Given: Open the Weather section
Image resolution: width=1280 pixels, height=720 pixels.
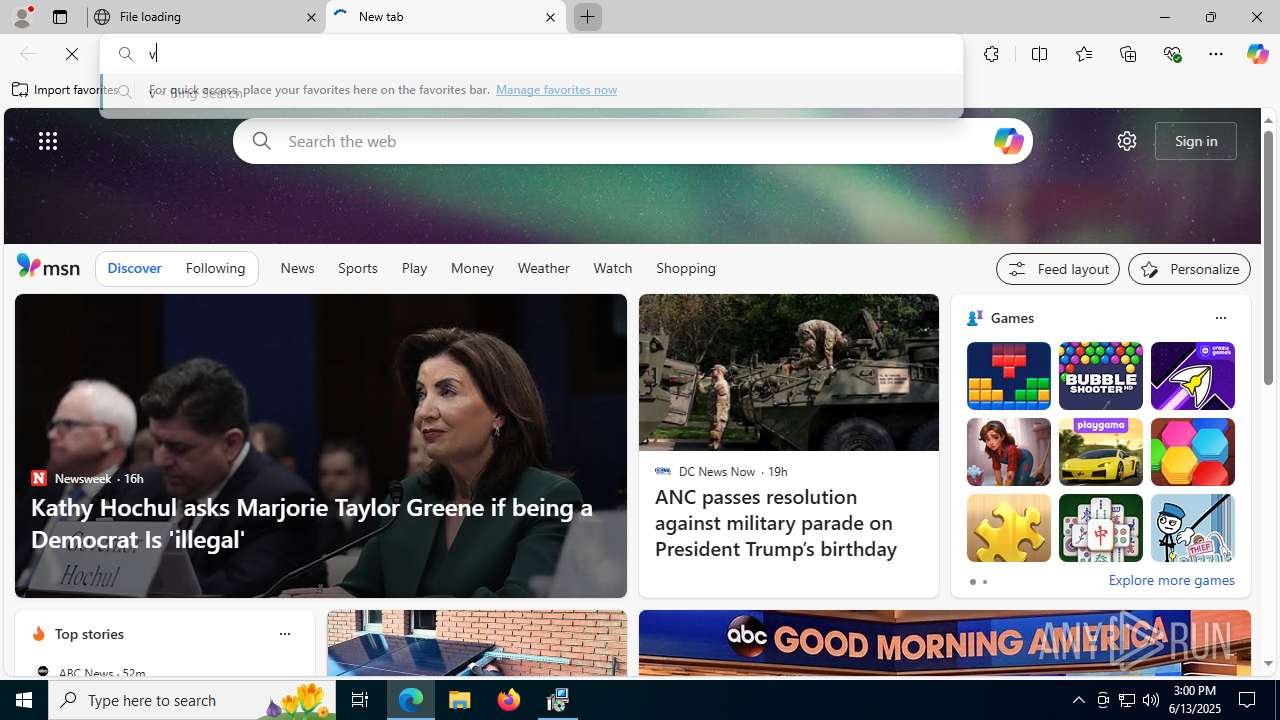Looking at the screenshot, I should pyautogui.click(x=543, y=268).
